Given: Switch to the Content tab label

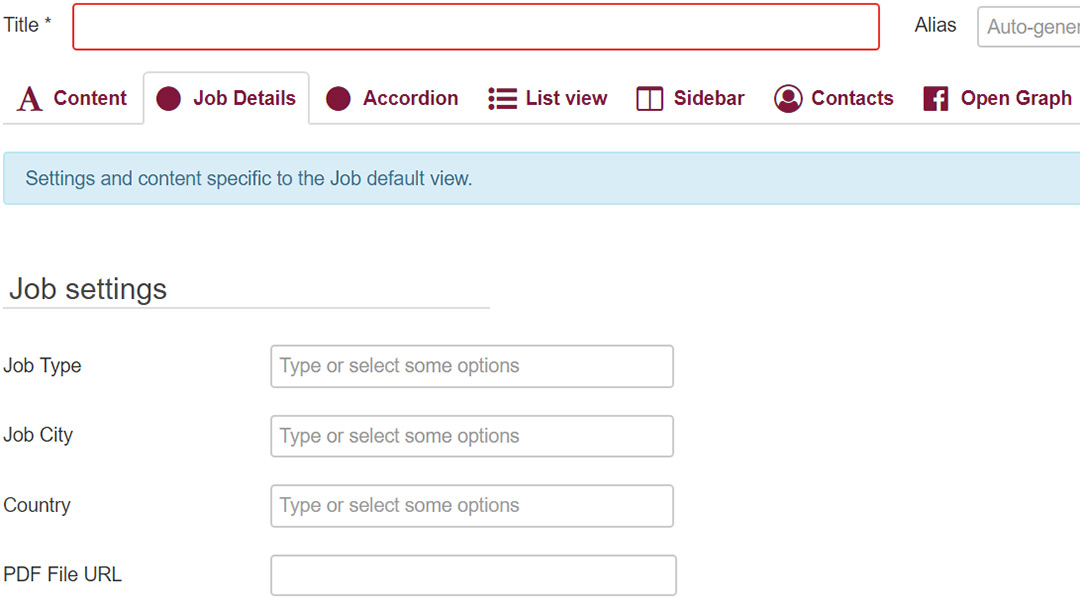Looking at the screenshot, I should 90,99.
